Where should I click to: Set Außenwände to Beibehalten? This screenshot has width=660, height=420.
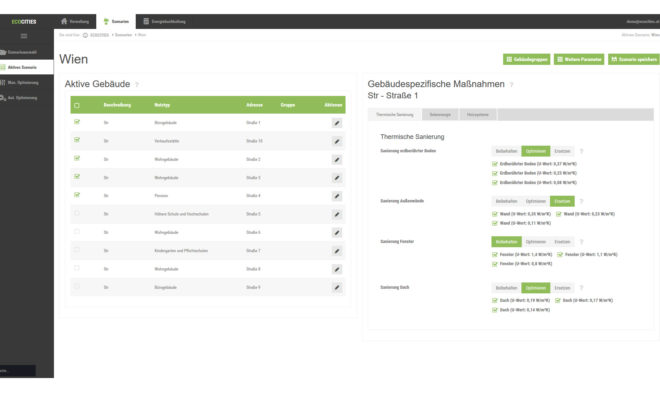pyautogui.click(x=506, y=201)
